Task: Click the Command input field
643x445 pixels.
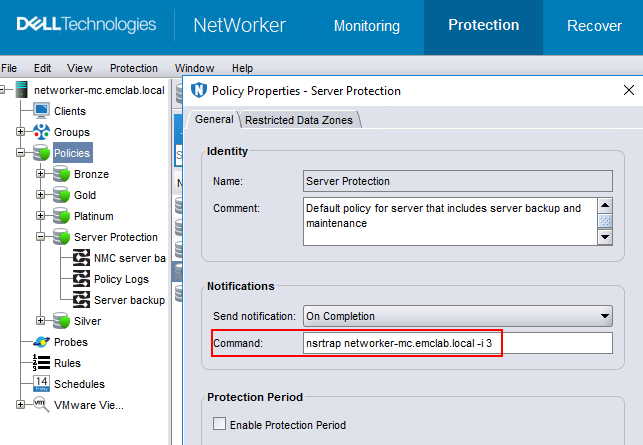Action: coord(457,343)
